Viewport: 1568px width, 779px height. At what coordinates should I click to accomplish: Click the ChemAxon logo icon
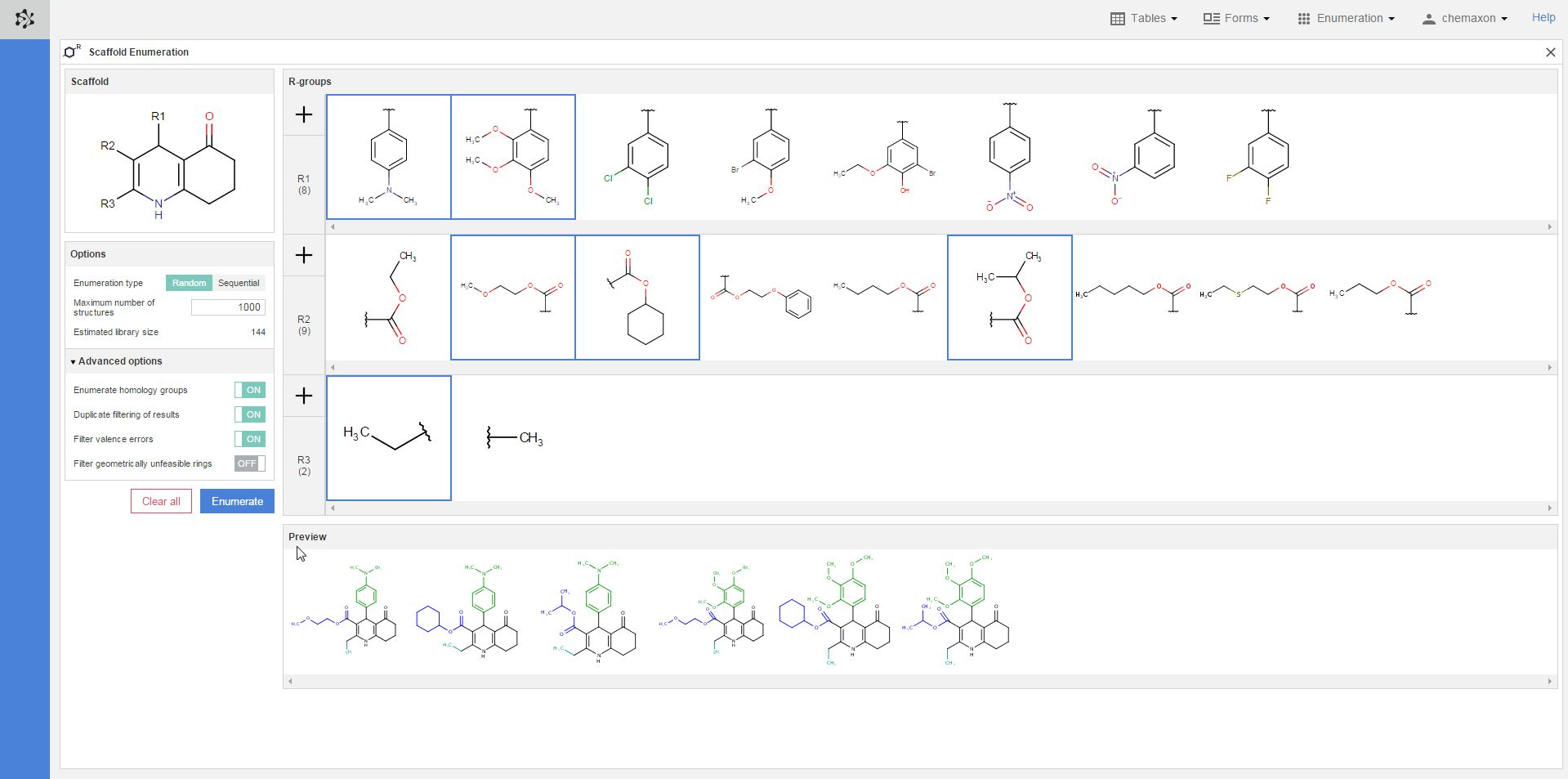(25, 19)
